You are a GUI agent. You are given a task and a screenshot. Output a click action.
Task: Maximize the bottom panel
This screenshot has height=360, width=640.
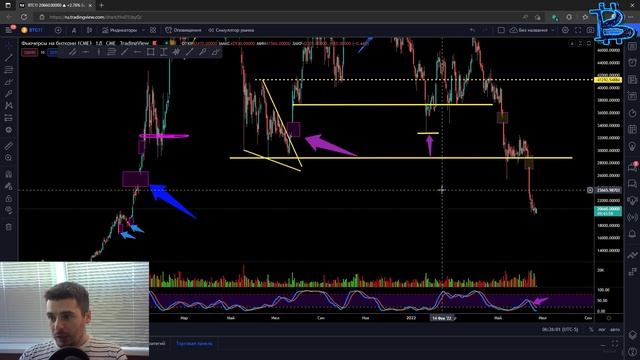click(x=615, y=344)
